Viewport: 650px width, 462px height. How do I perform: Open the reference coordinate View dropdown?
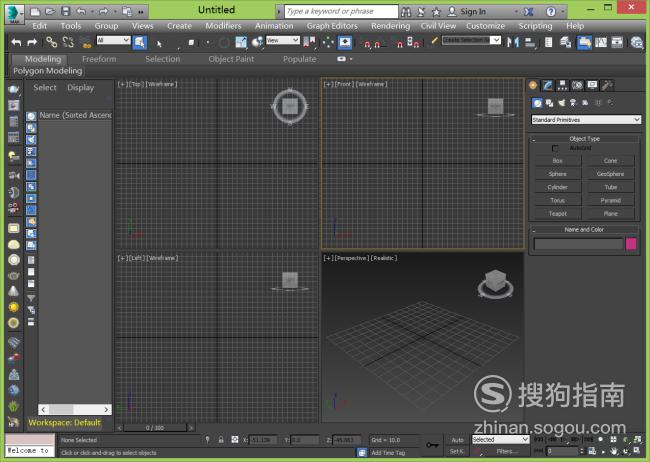pyautogui.click(x=282, y=40)
